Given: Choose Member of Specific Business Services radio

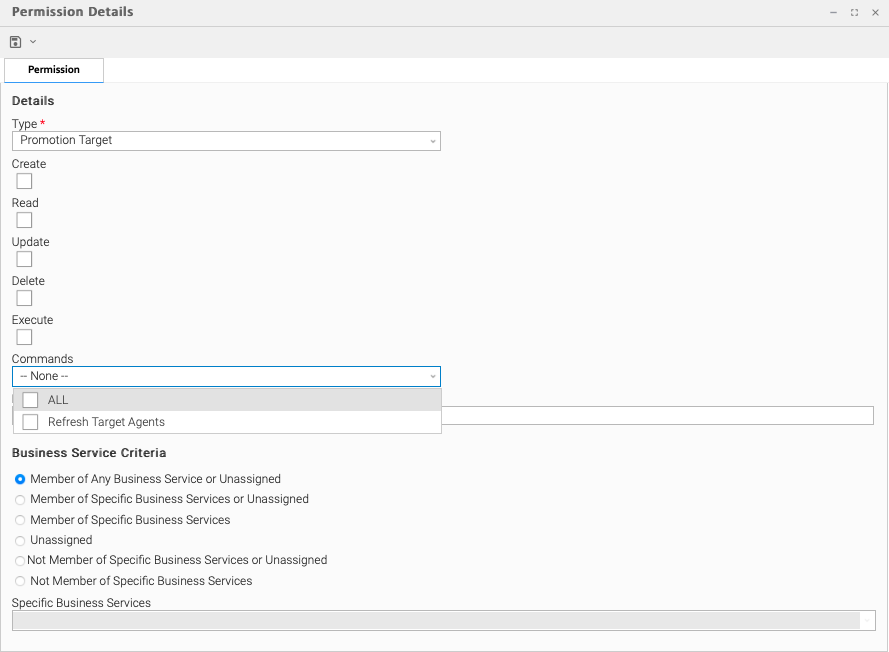Looking at the screenshot, I should tap(20, 520).
